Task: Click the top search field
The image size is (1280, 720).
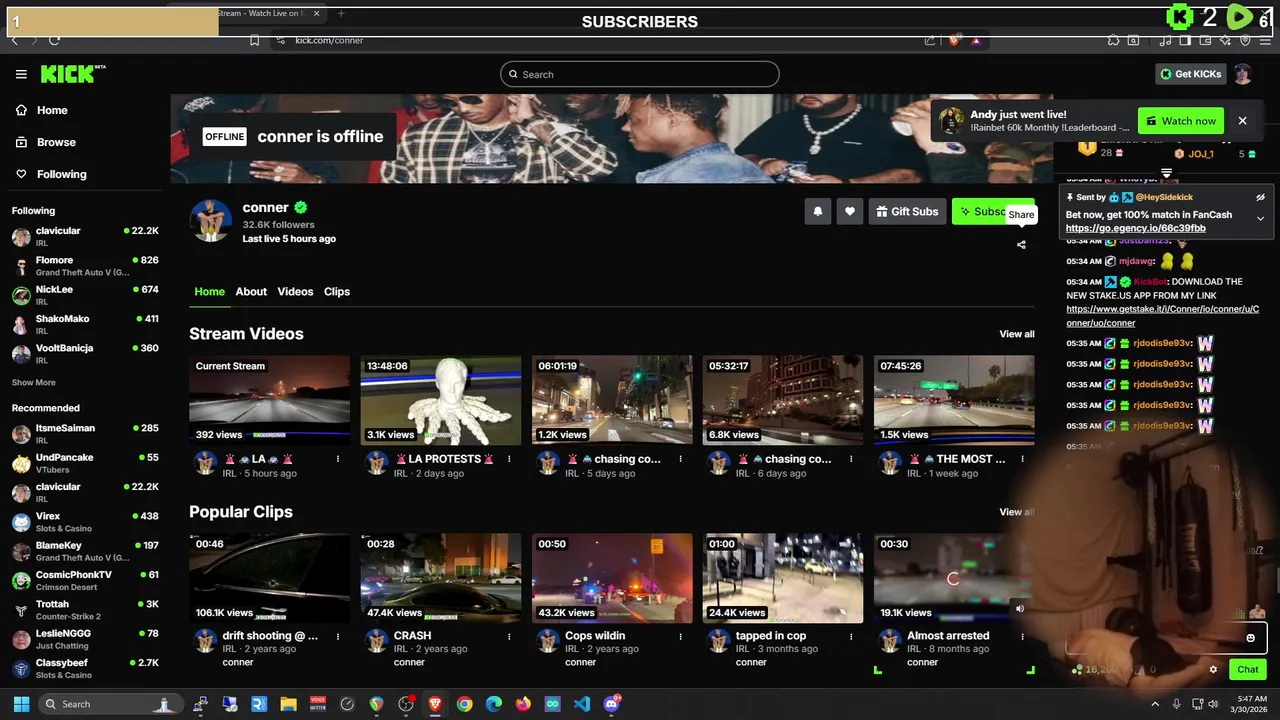Action: (x=639, y=74)
